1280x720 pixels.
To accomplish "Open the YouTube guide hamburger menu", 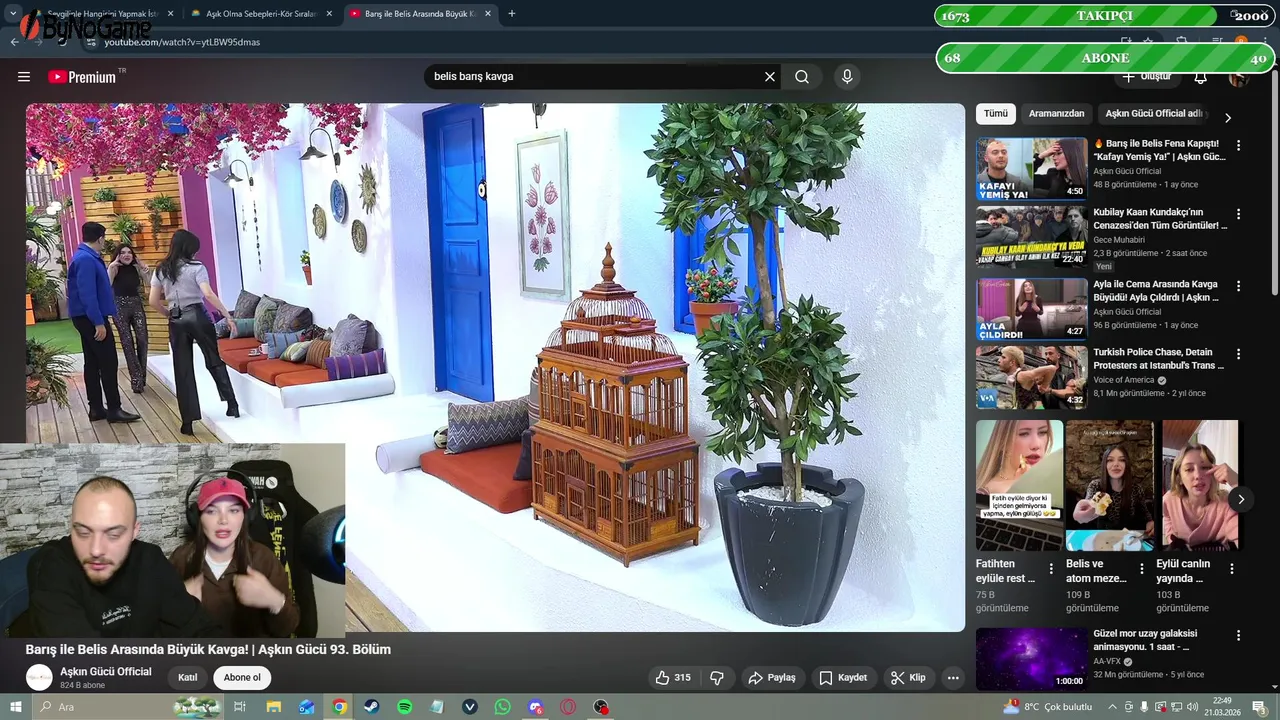I will tap(24, 77).
